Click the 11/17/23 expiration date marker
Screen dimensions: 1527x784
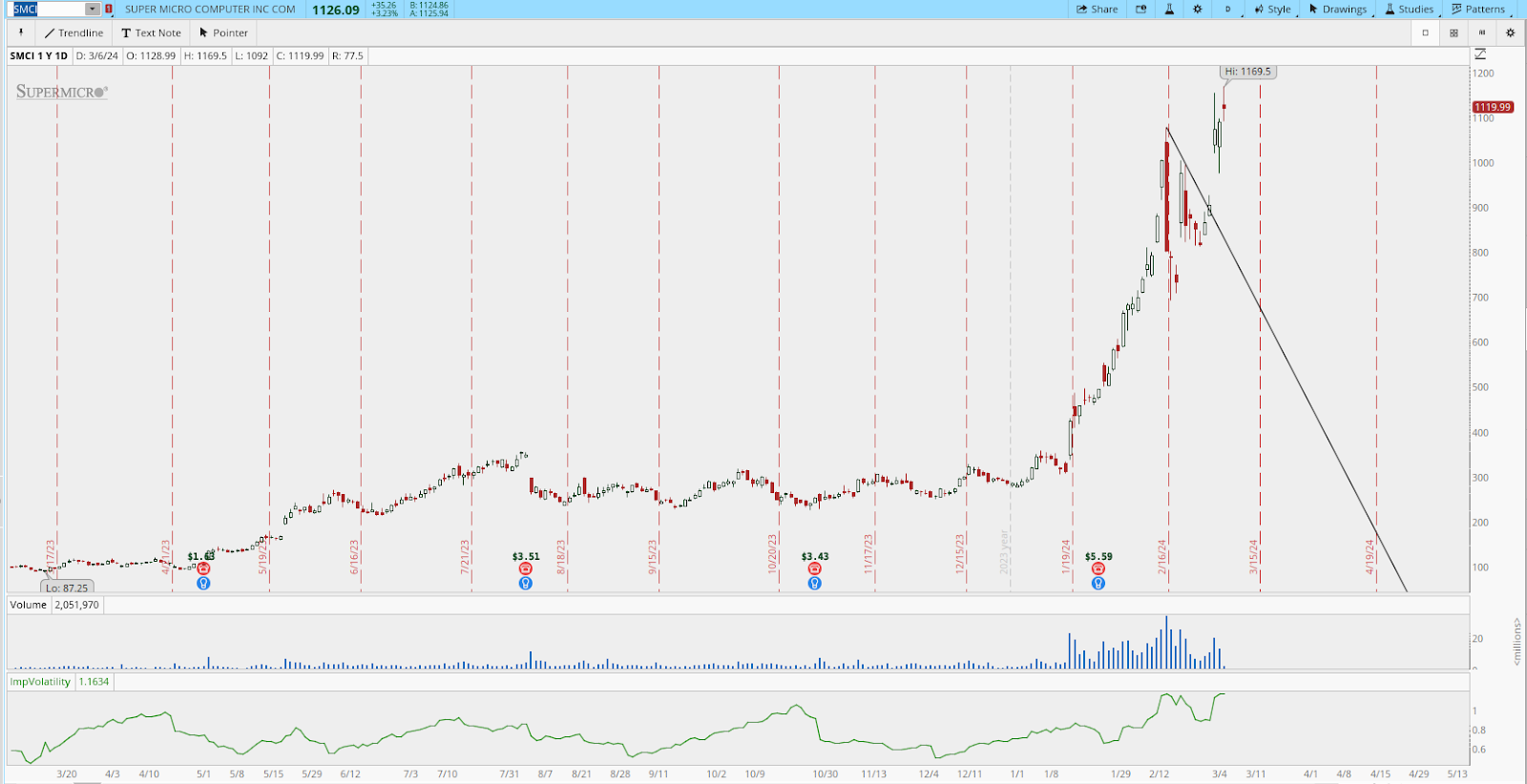pyautogui.click(x=868, y=554)
